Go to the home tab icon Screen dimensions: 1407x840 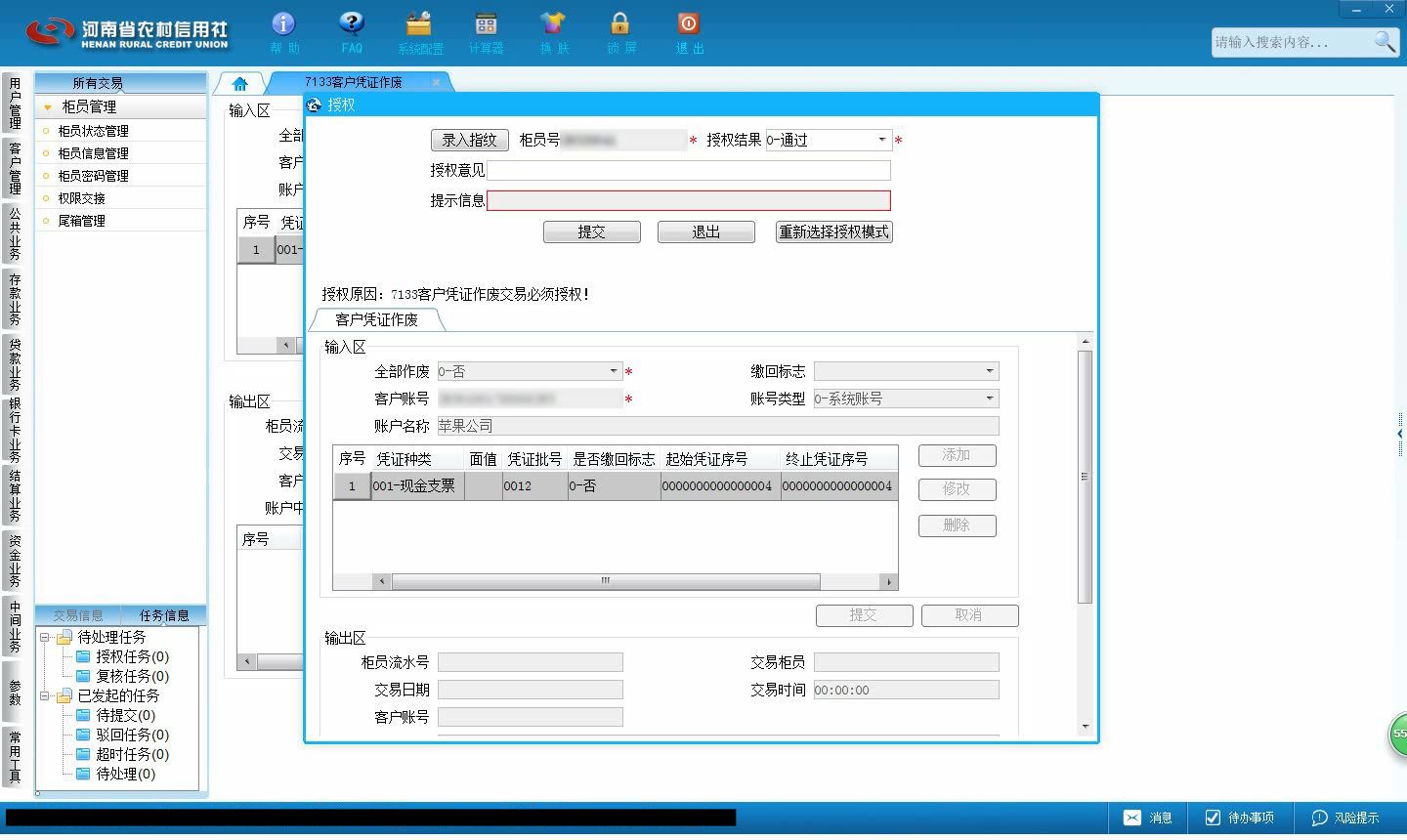point(240,83)
